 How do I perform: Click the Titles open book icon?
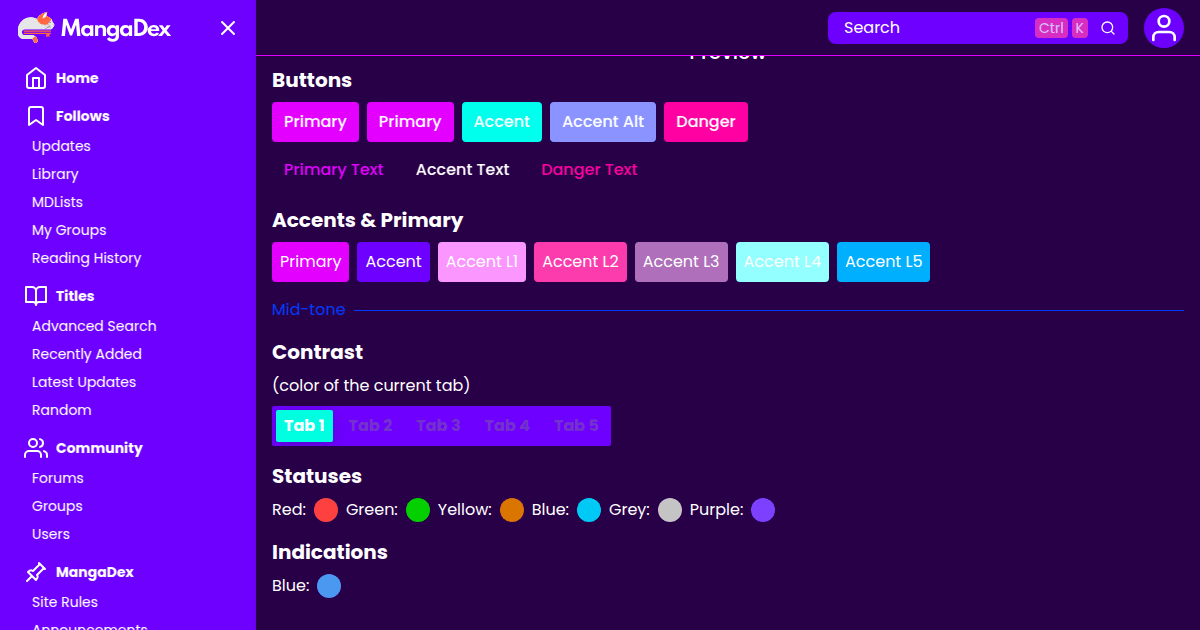36,296
